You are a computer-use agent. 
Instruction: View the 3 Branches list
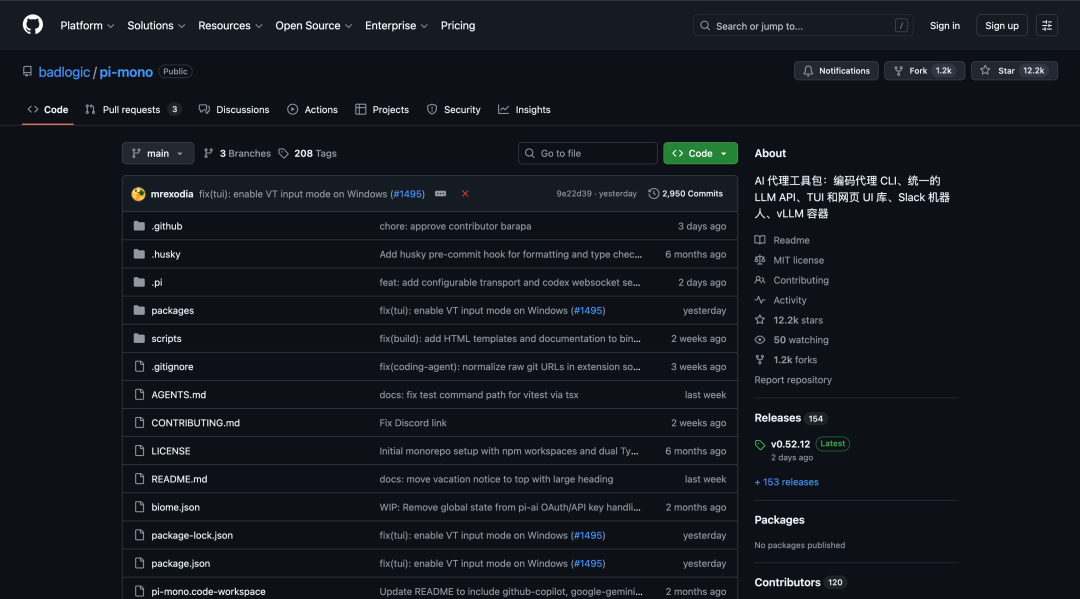238,154
